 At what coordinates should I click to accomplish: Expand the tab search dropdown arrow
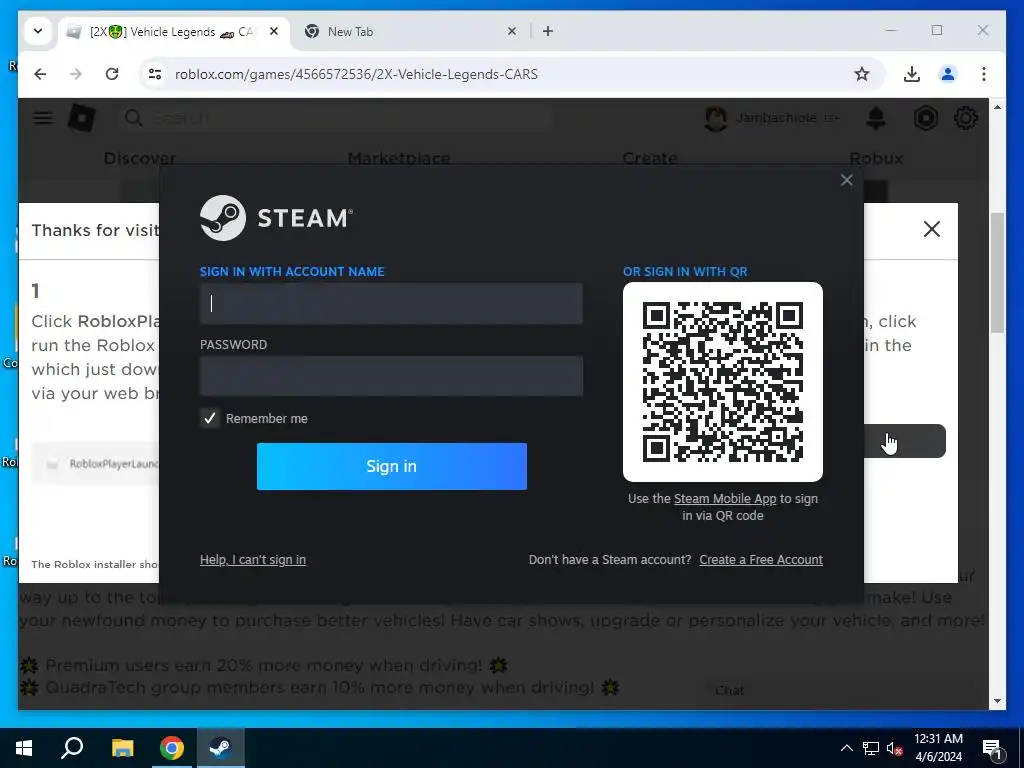(38, 31)
